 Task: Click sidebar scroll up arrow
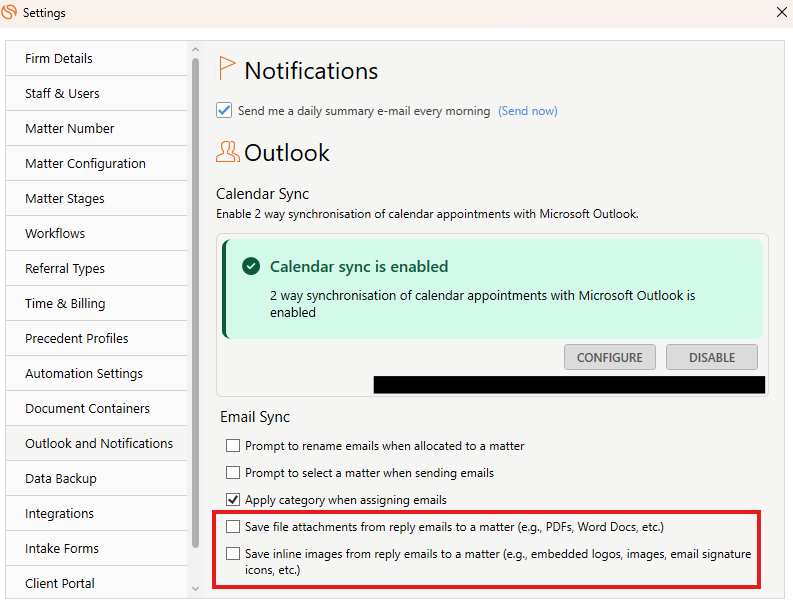(x=196, y=50)
